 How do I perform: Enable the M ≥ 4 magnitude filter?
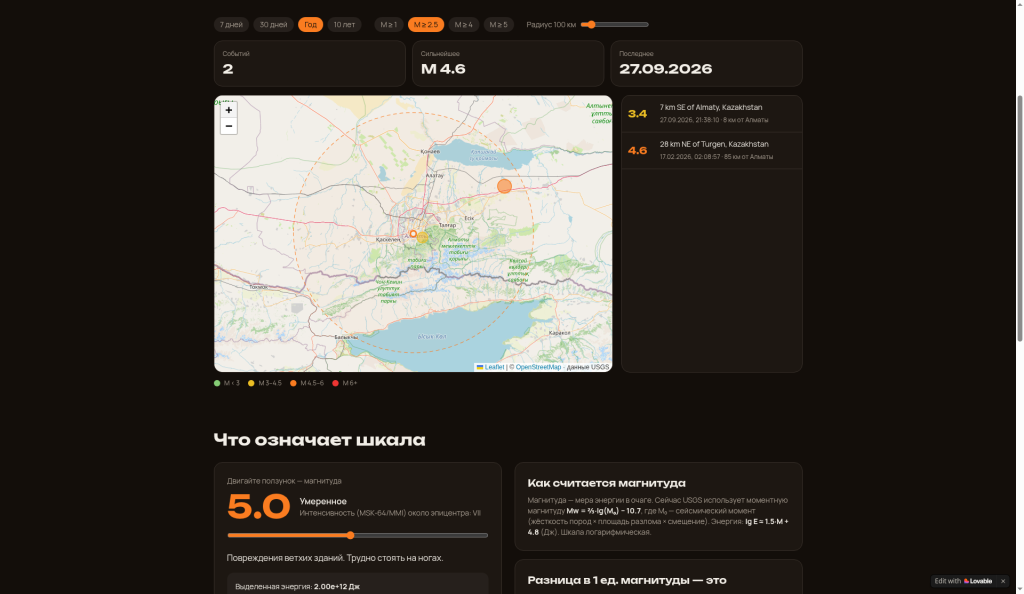(464, 25)
